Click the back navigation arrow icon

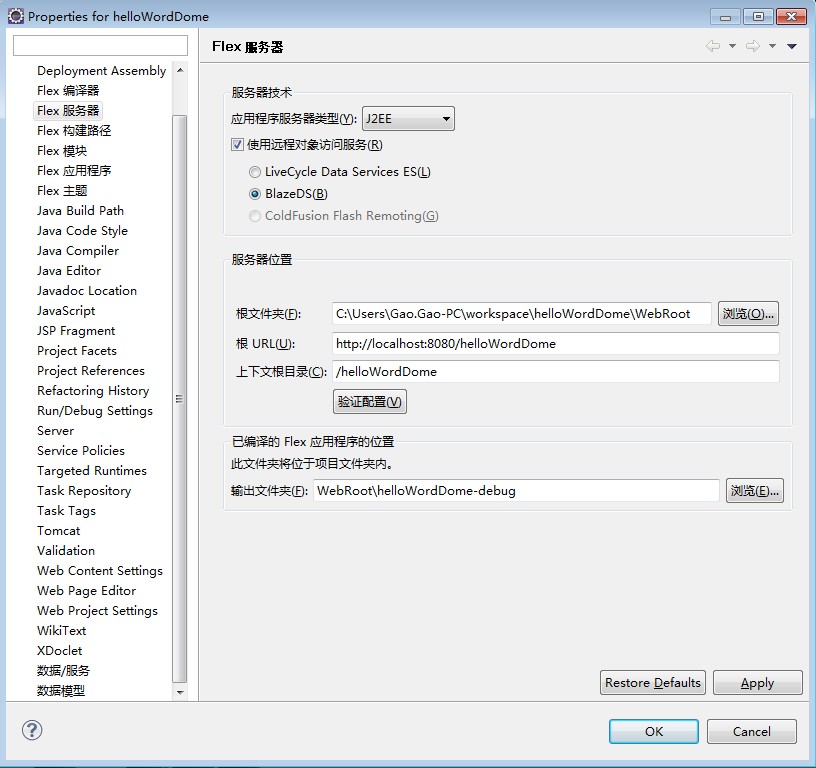pos(712,46)
